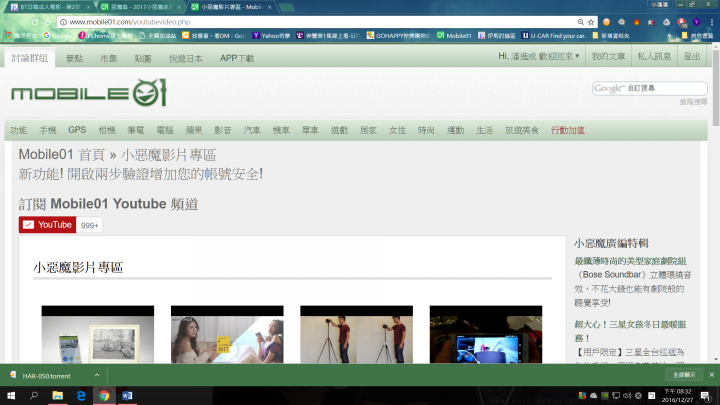Screen dimensions: 720x405
Task: Select the 景點 site tab
Action: pyautogui.click(x=74, y=58)
